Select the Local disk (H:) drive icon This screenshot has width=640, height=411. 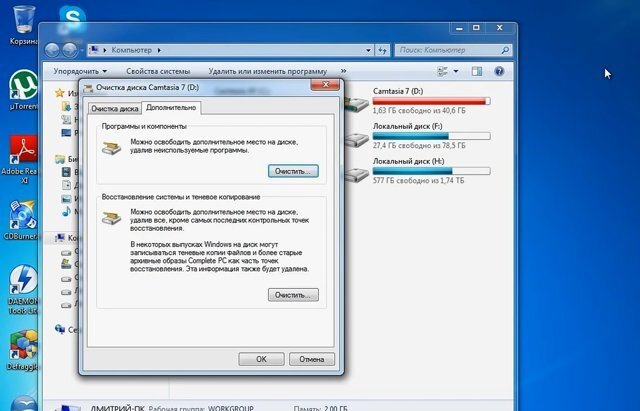coord(357,175)
